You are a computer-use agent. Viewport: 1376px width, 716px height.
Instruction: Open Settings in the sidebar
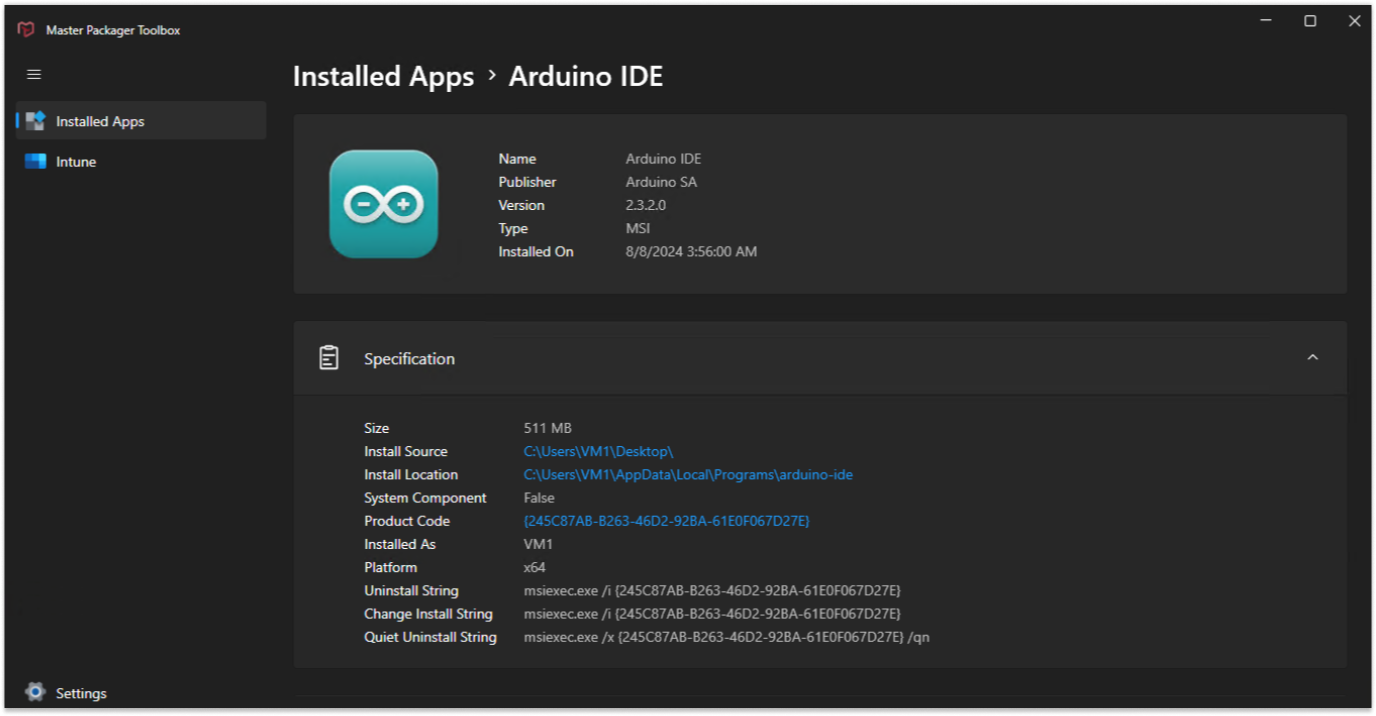141,692
